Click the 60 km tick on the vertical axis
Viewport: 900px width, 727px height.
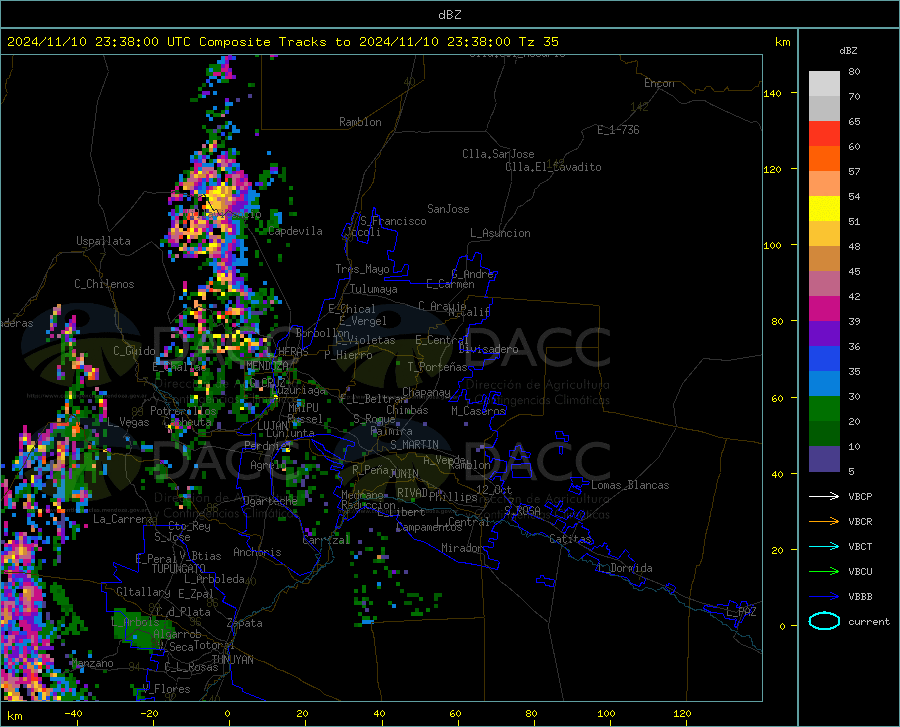777,398
